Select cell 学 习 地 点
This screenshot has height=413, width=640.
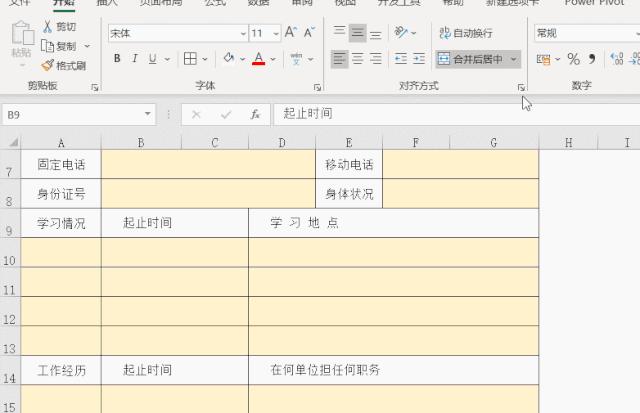[393, 223]
